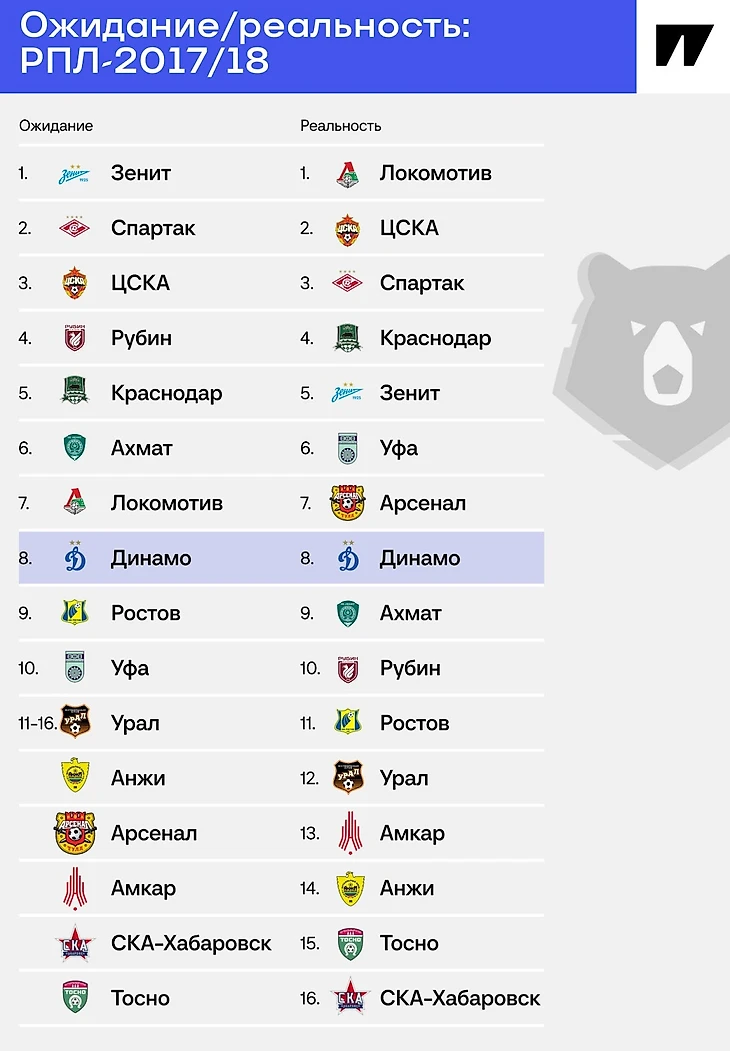Click the Tosno crest at Реальность position 15
The image size is (730, 1051).
[350, 944]
